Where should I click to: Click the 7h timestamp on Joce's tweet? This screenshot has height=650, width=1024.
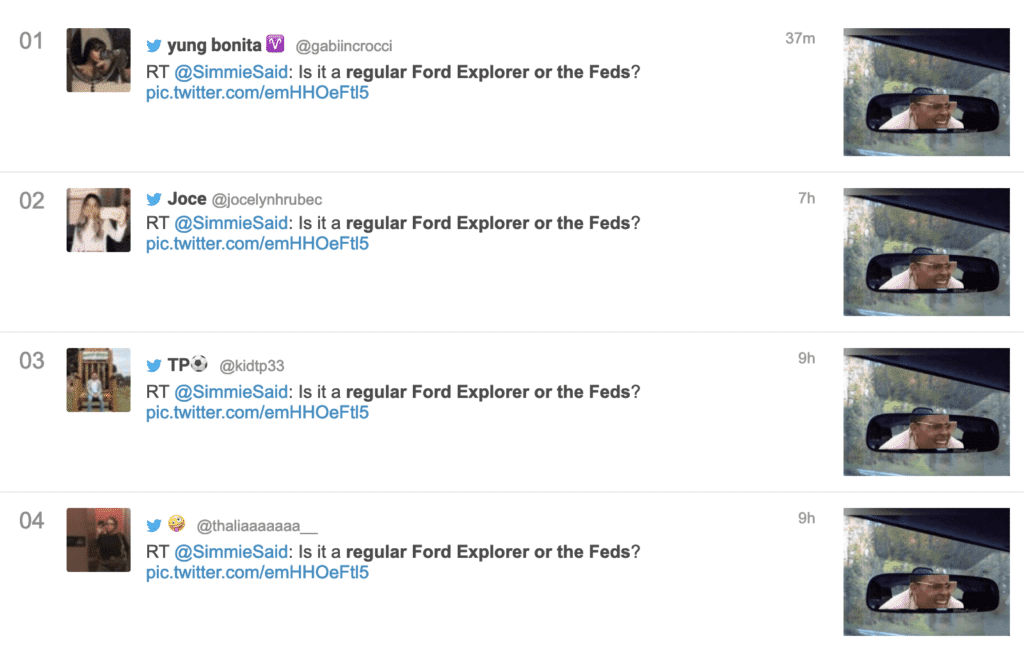point(807,199)
